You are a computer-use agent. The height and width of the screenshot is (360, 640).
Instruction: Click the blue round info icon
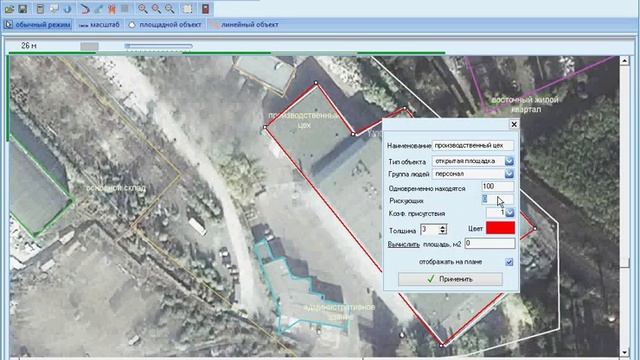pyautogui.click(x=67, y=9)
